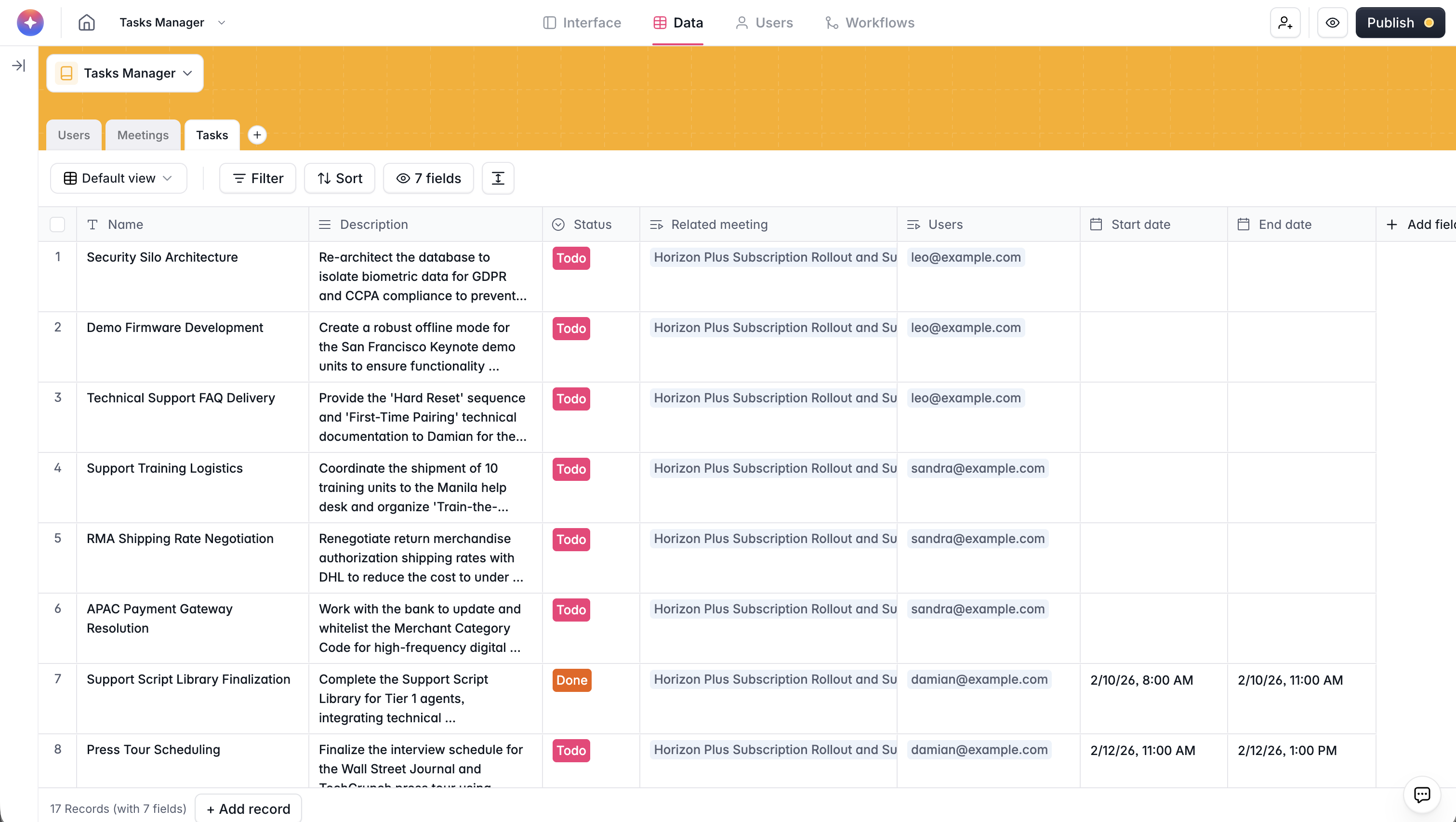Open the chat bubble in bottom right corner
The width and height of the screenshot is (1456, 822).
pyautogui.click(x=1423, y=795)
